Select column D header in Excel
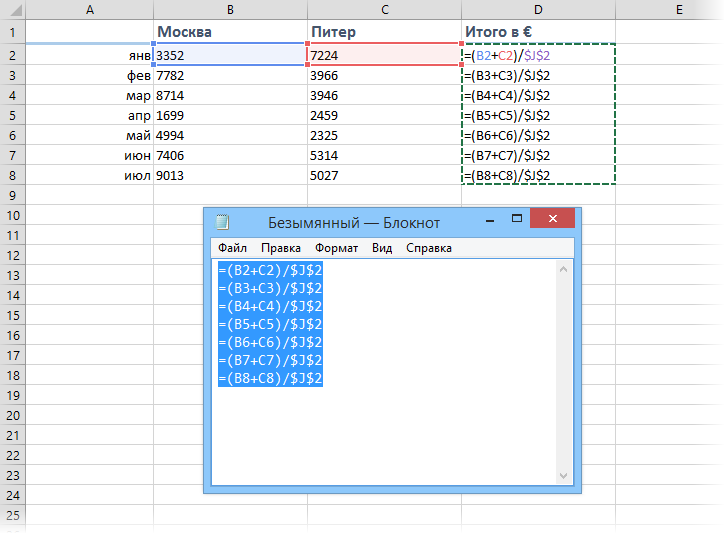The height and width of the screenshot is (534, 725). point(538,10)
